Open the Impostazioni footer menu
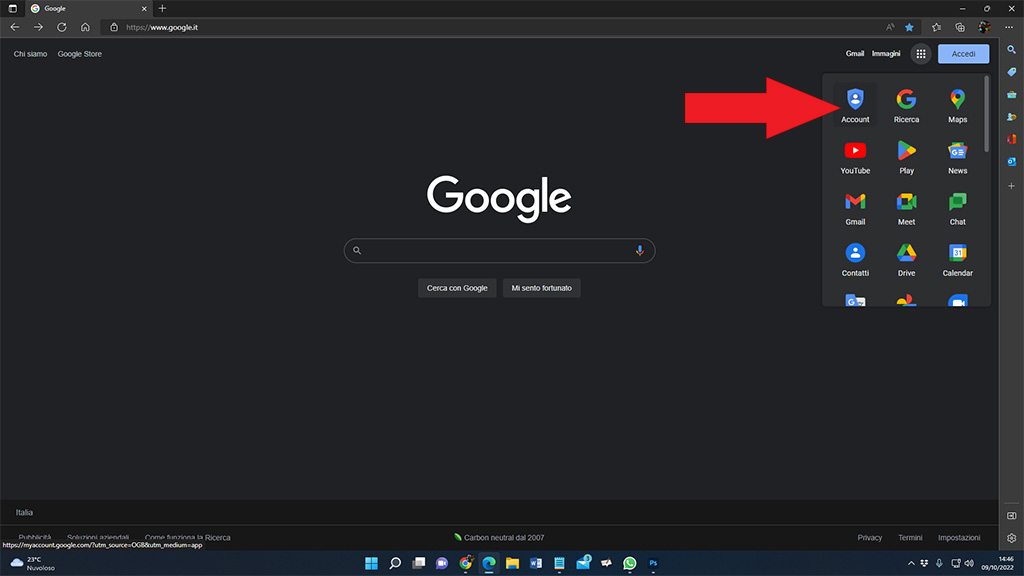 [x=959, y=537]
